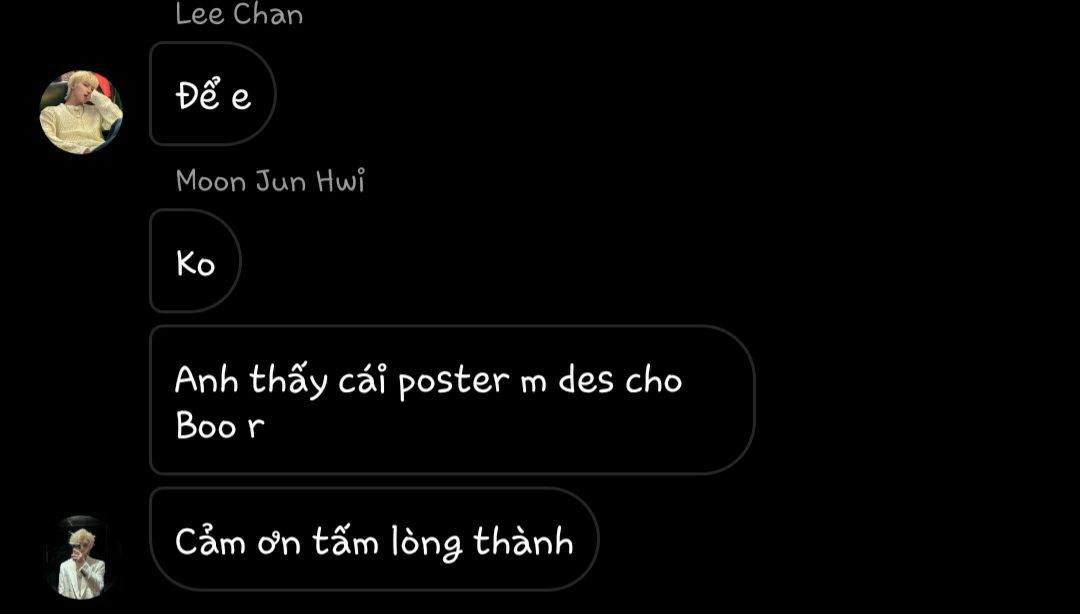Click the word "thành" in the last message
The width and height of the screenshot is (1080, 614).
523,542
